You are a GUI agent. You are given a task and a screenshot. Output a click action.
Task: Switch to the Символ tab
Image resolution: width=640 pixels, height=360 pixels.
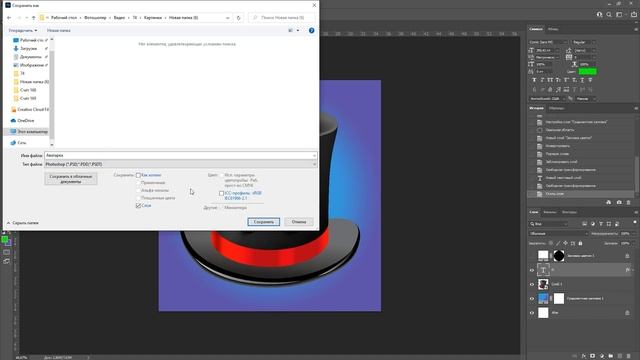click(x=536, y=29)
